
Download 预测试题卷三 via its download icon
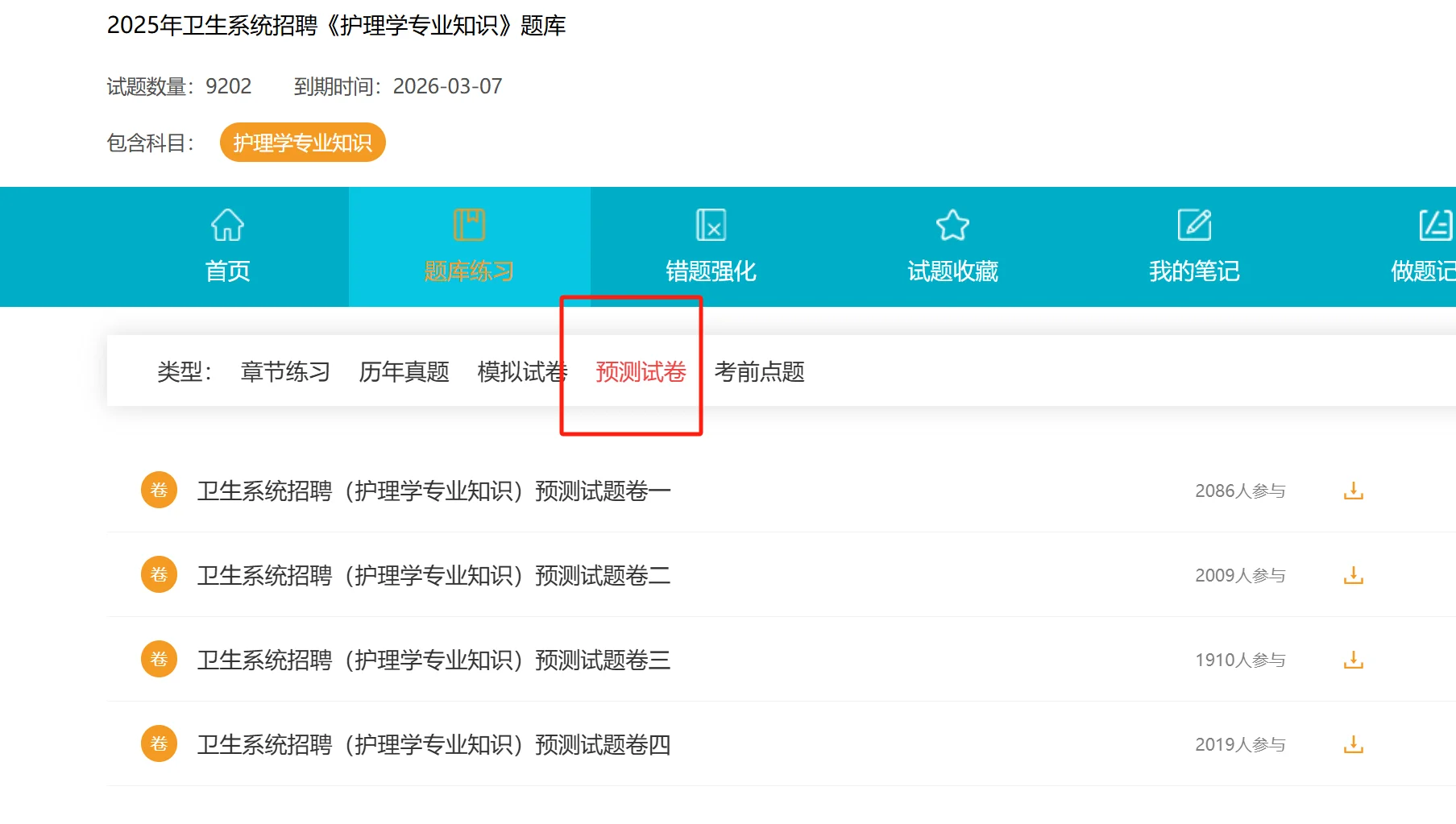[1354, 660]
